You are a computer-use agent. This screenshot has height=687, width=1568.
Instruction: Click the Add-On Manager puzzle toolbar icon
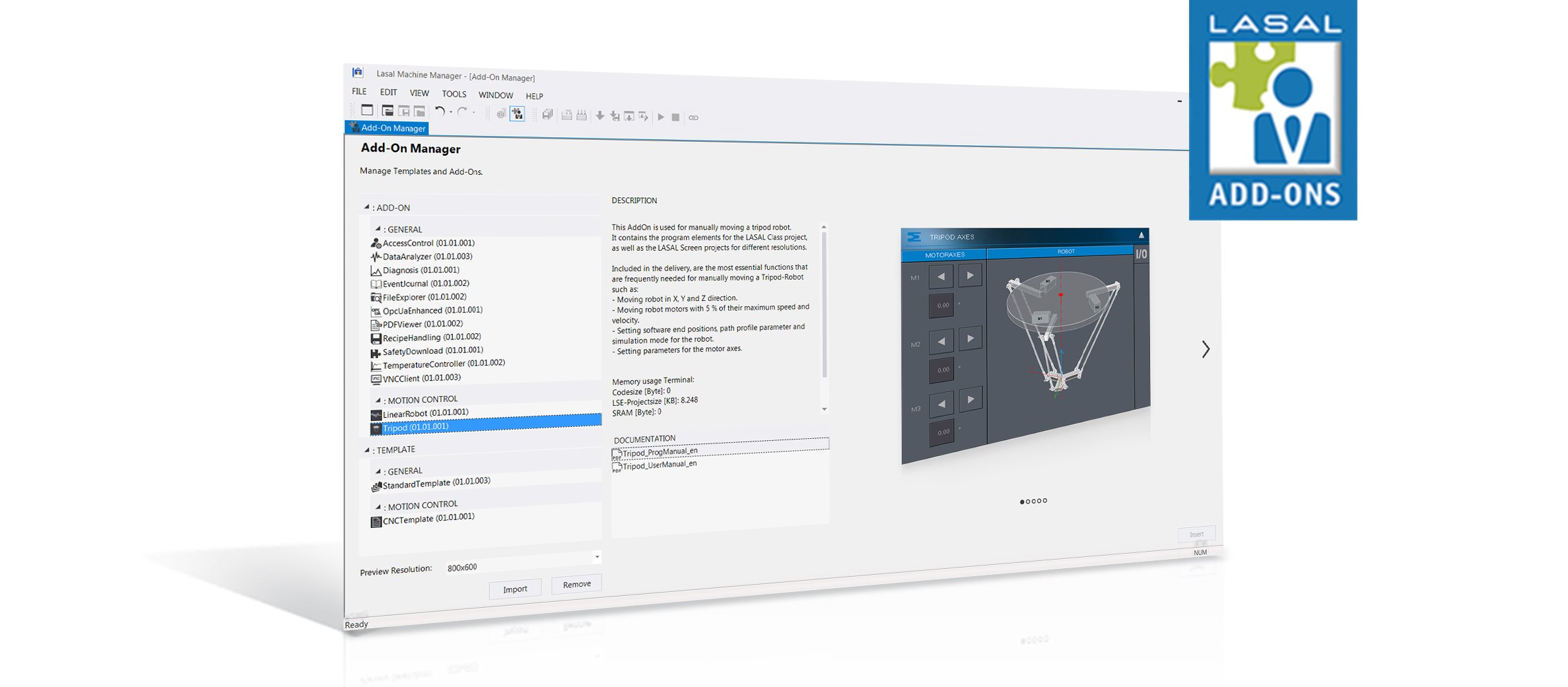(518, 114)
